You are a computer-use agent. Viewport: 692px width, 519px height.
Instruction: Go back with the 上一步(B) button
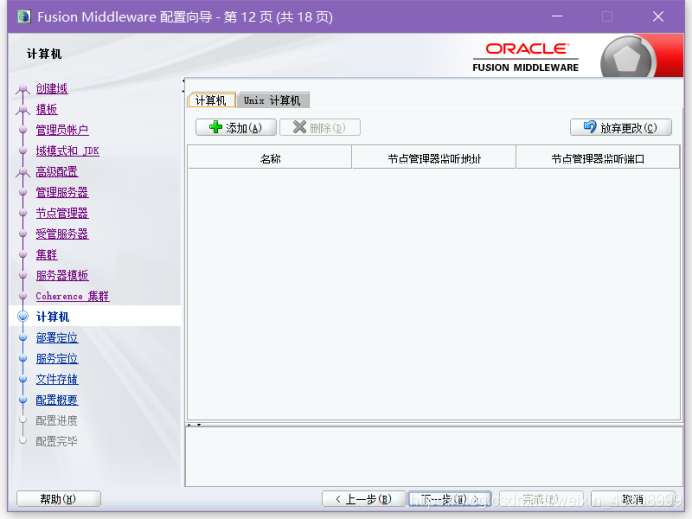point(363,499)
